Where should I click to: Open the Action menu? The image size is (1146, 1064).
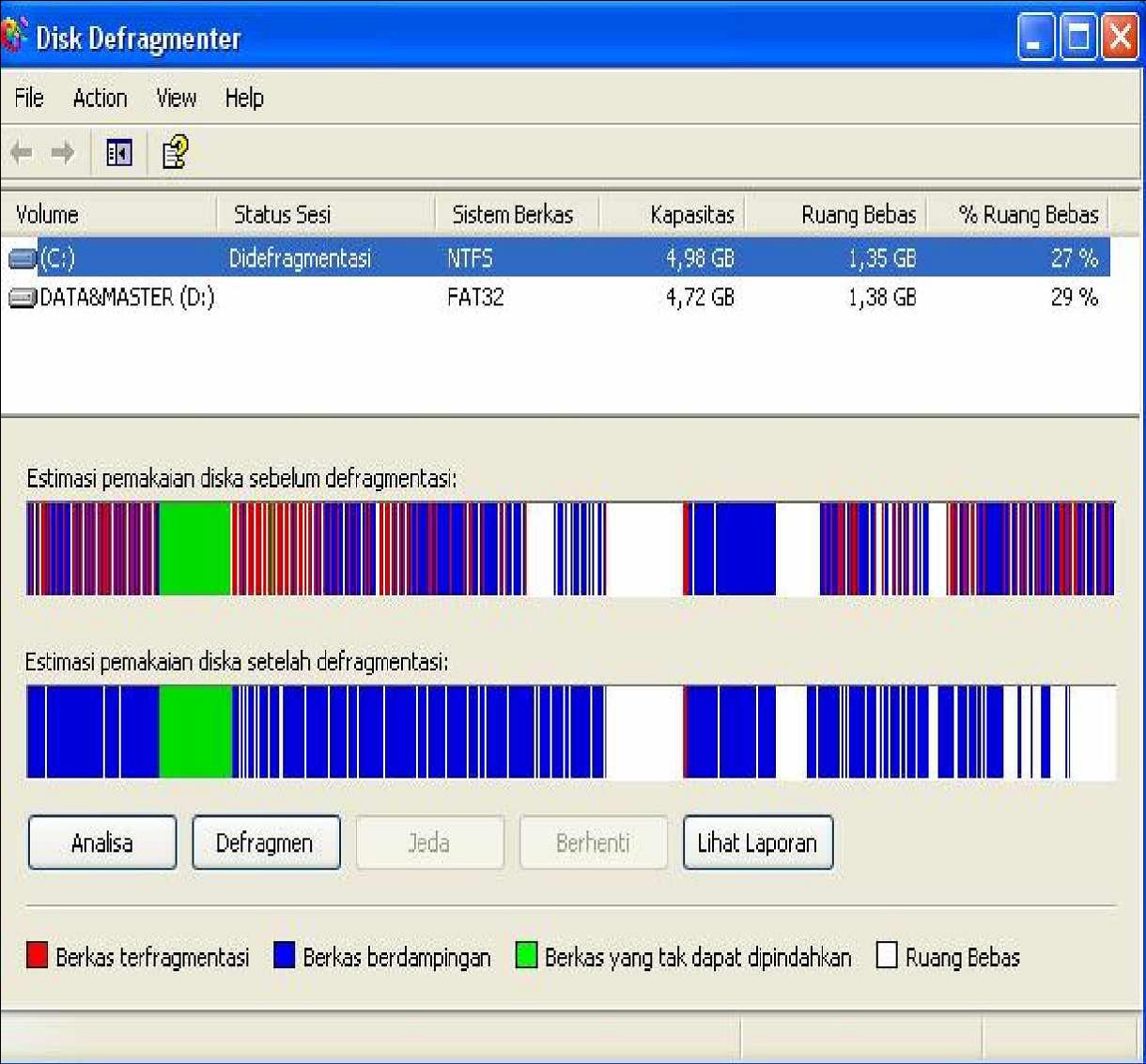[99, 98]
